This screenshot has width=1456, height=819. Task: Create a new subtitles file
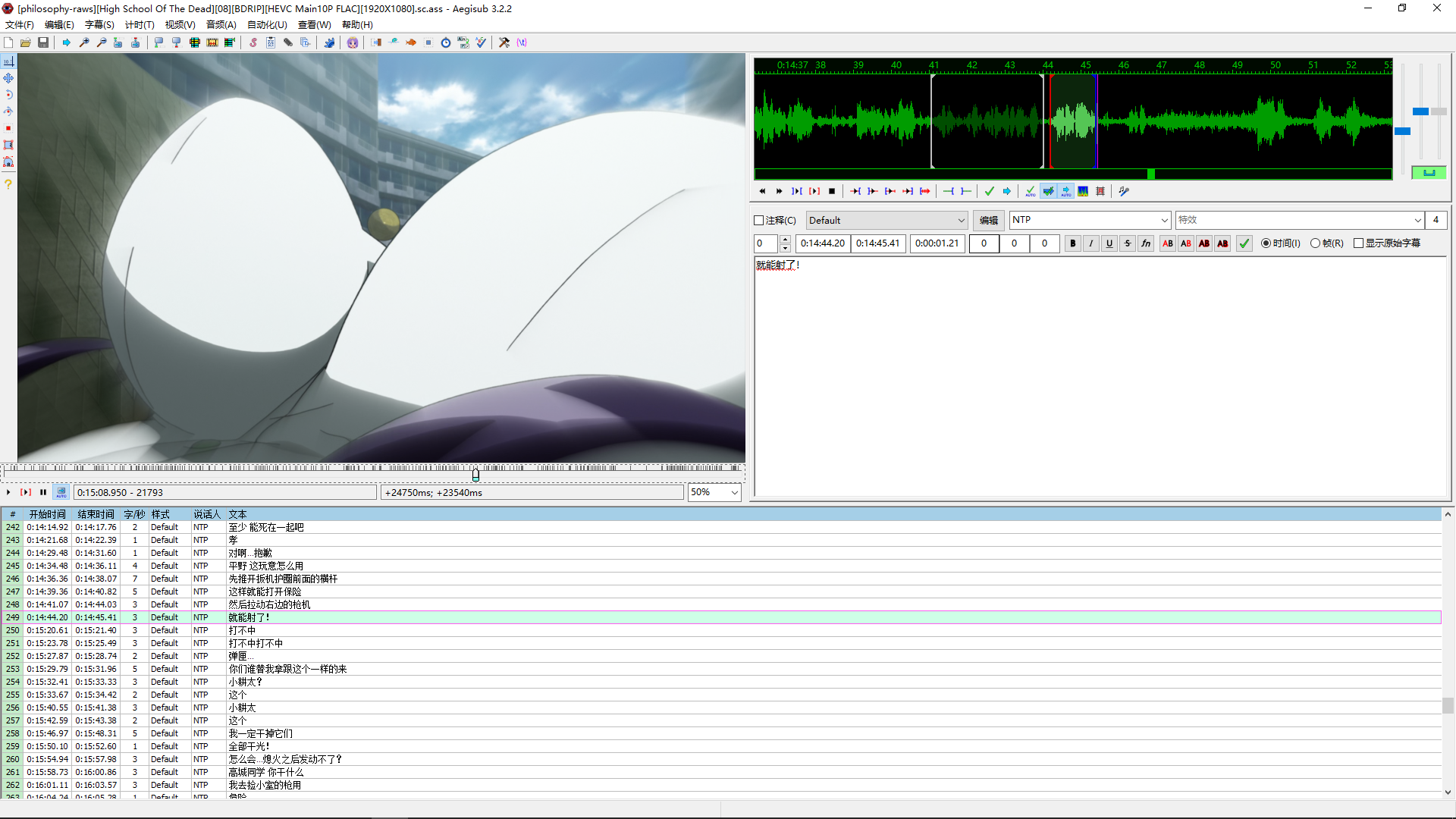pos(8,42)
